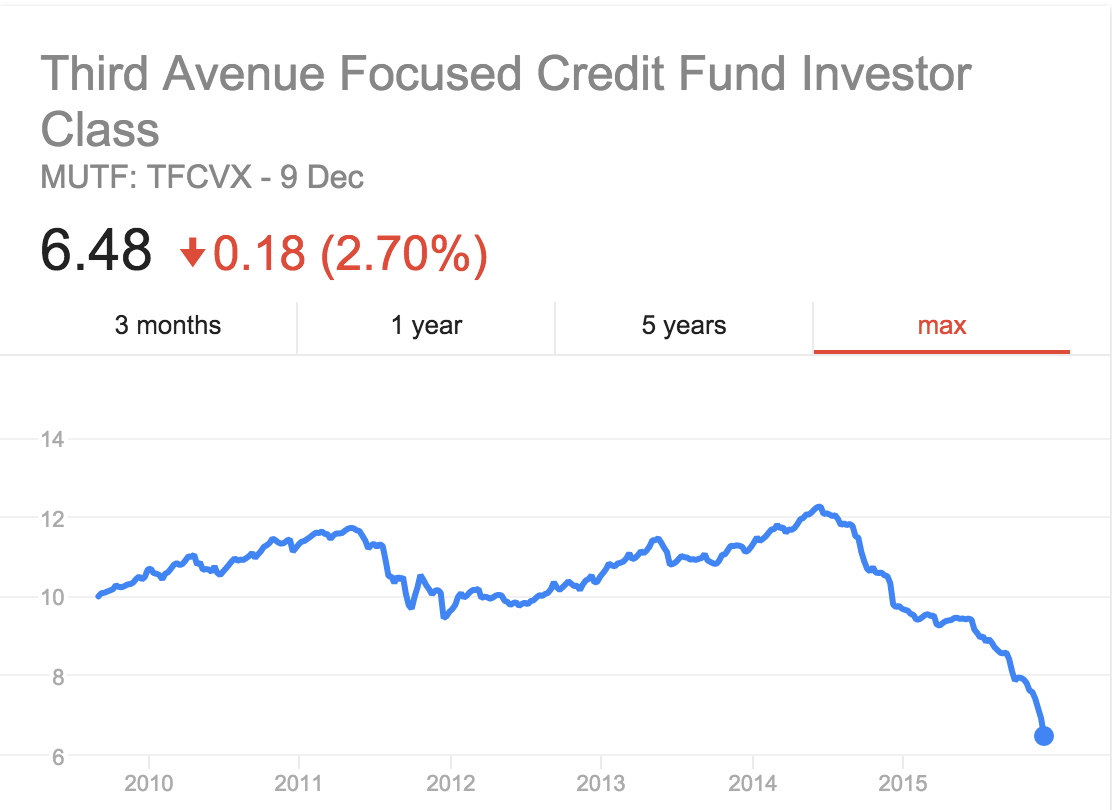Click the red down arrow icon
The image size is (1112, 810).
[192, 254]
